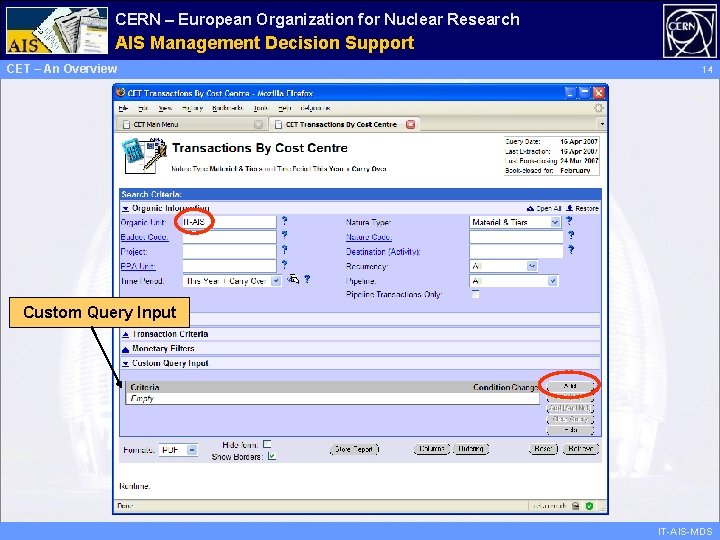Enable the Hide form checkbox

[x=267, y=444]
